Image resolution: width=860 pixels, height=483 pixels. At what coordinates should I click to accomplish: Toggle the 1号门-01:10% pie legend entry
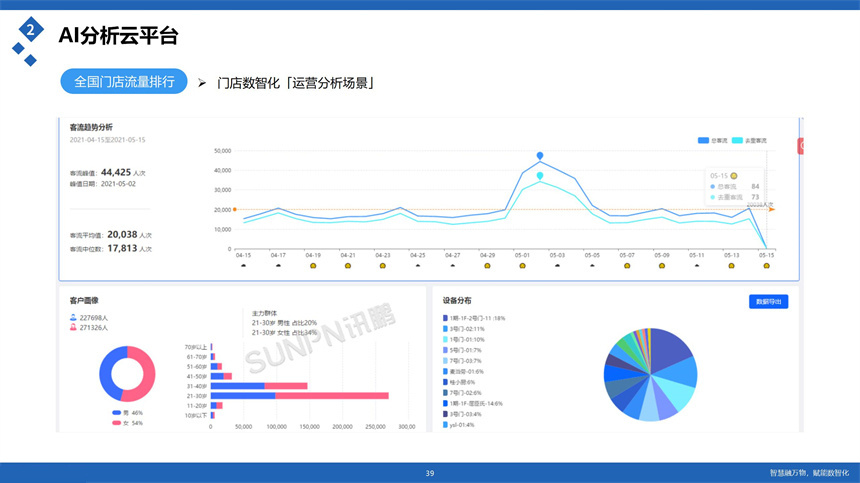463,339
